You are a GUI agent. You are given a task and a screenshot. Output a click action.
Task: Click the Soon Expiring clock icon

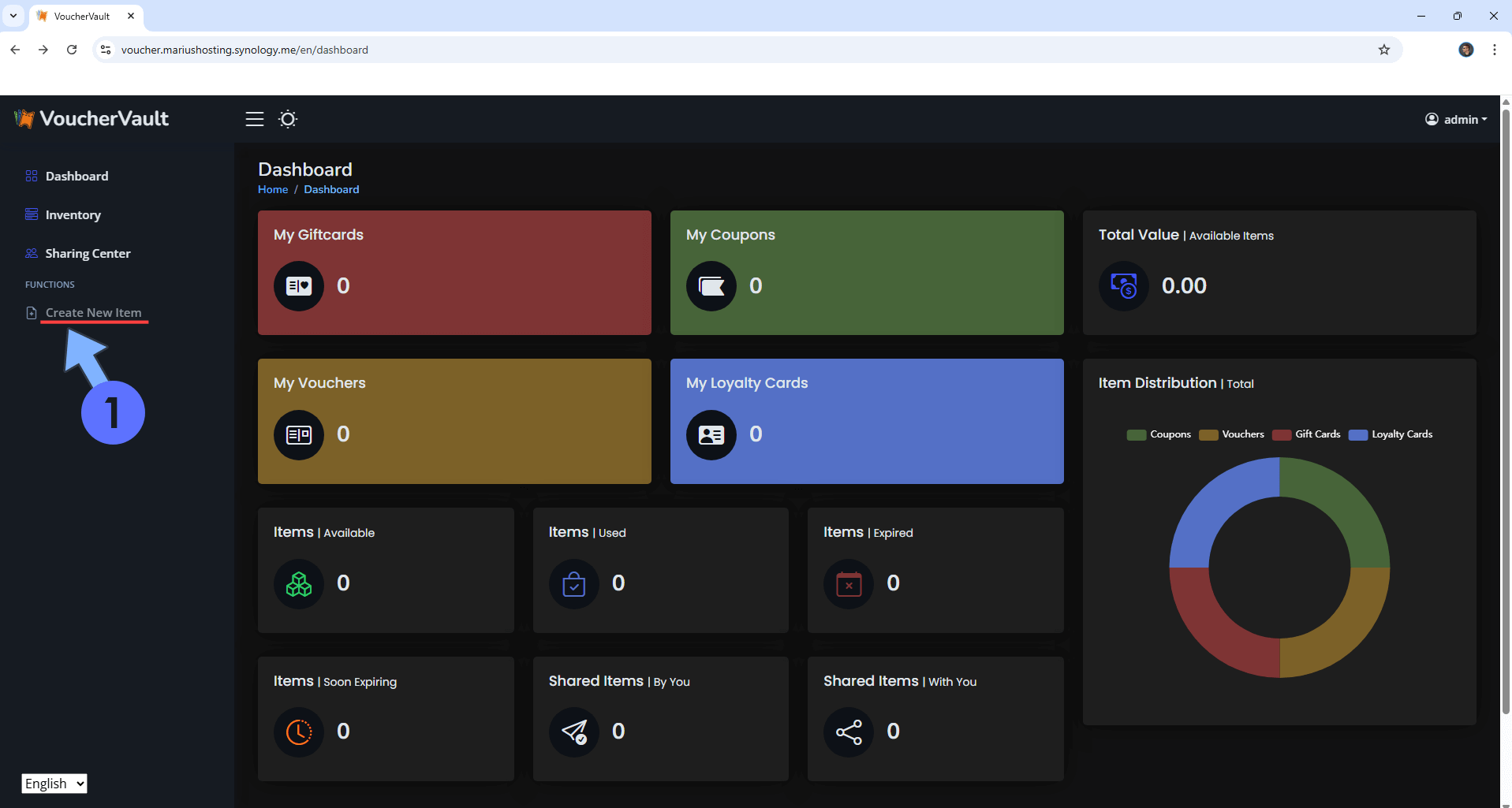point(299,732)
